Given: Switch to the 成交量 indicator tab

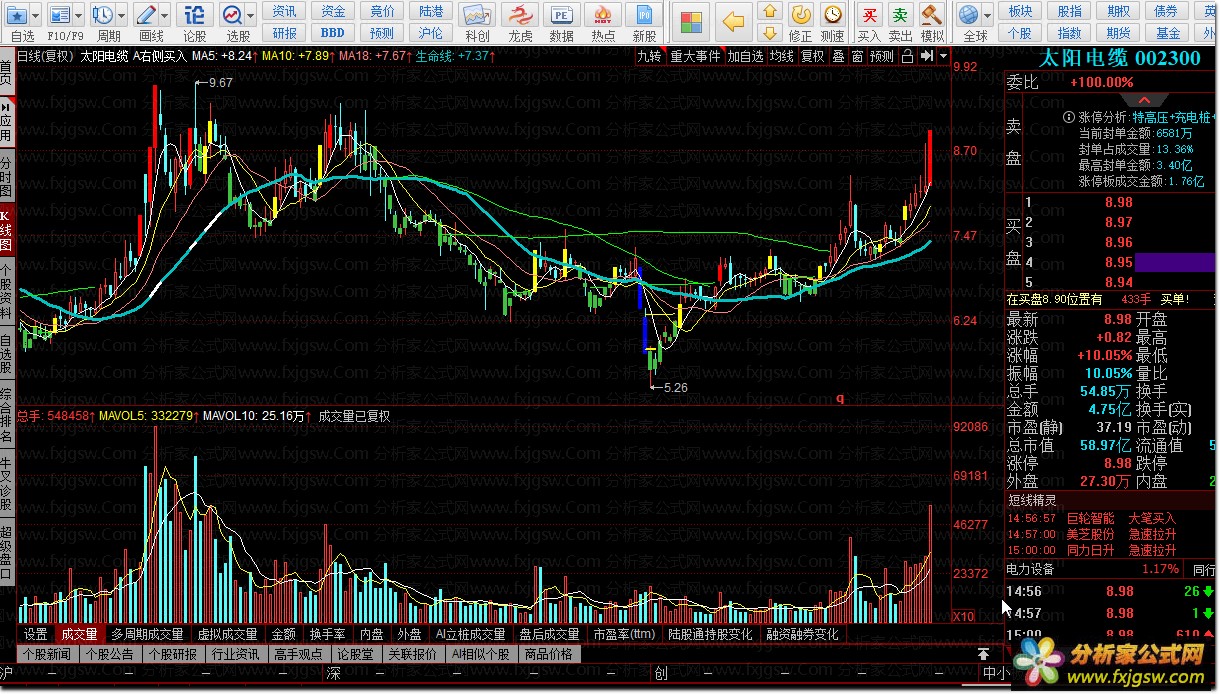Looking at the screenshot, I should [79, 634].
